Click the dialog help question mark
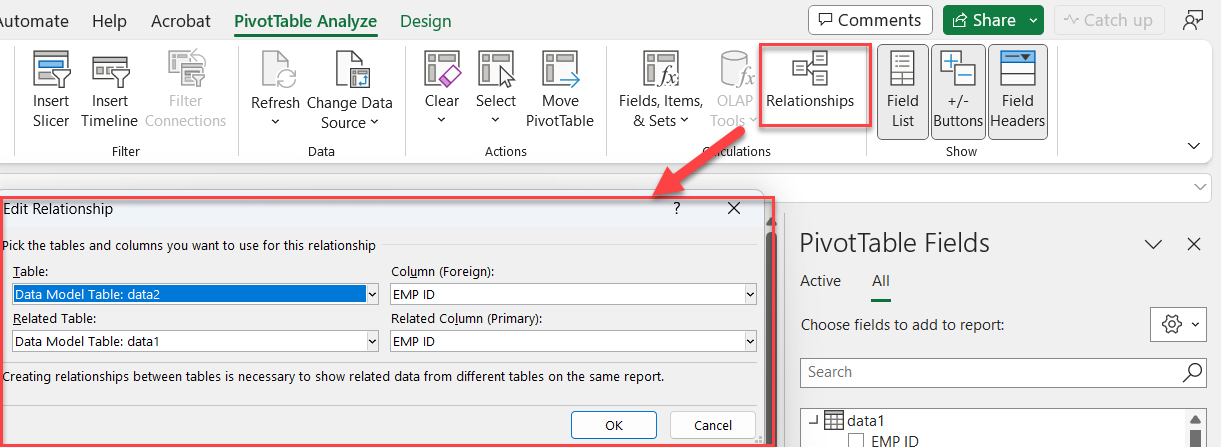Viewport: 1221px width, 447px height. [x=676, y=209]
